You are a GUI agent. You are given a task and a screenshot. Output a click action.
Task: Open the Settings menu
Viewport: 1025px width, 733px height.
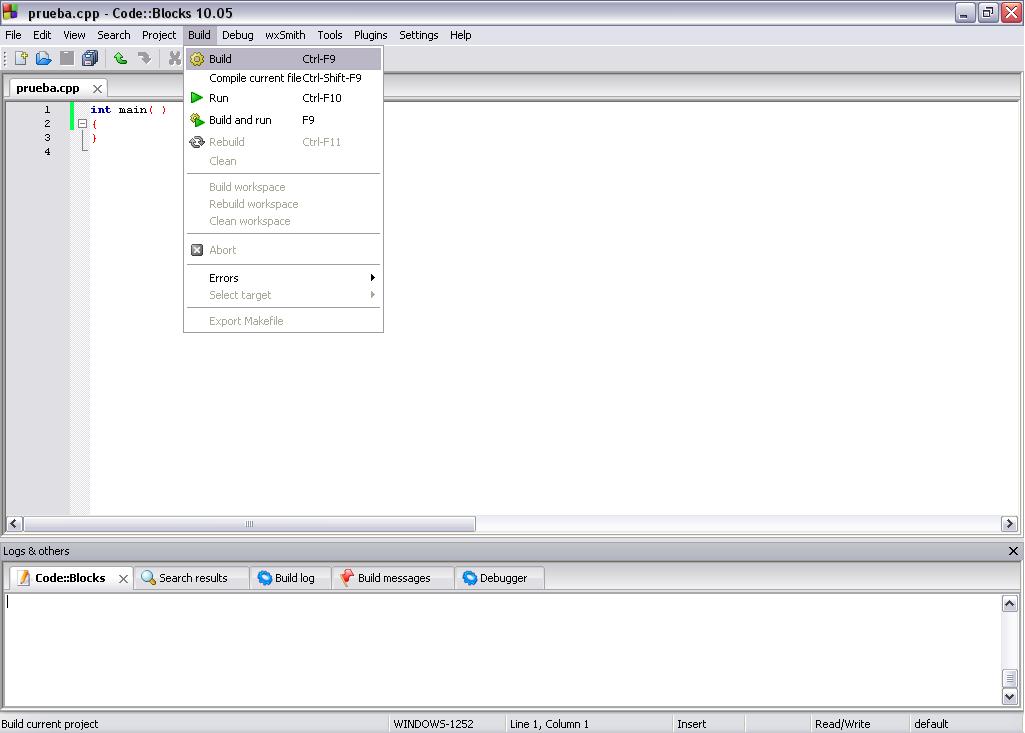click(x=418, y=35)
